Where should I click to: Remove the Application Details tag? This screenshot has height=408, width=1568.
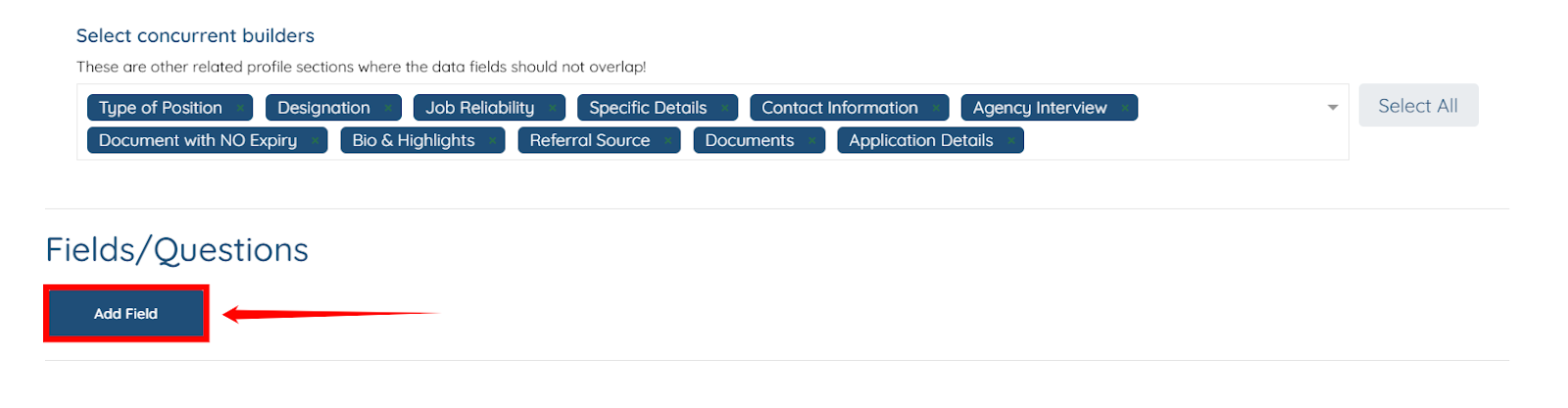[1011, 141]
